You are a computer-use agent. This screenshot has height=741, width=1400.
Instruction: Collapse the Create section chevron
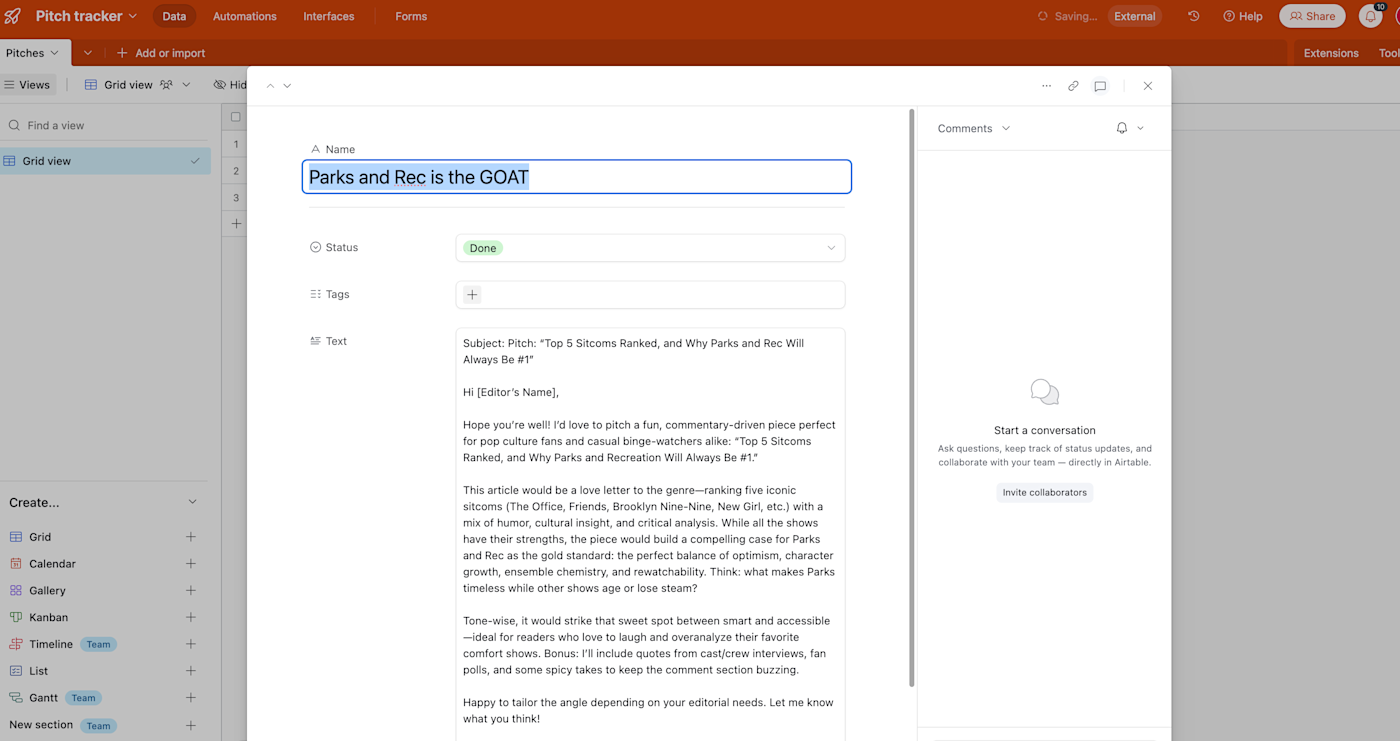pyautogui.click(x=192, y=502)
